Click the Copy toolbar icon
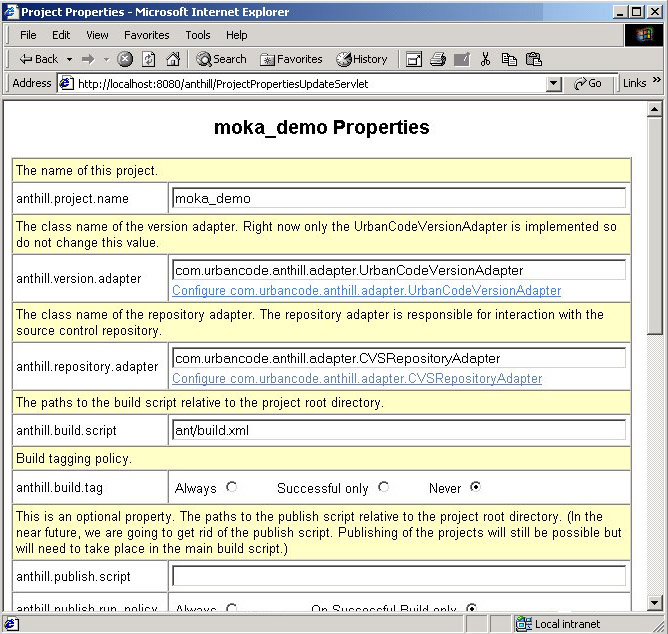Image resolution: width=668 pixels, height=634 pixels. pyautogui.click(x=509, y=59)
